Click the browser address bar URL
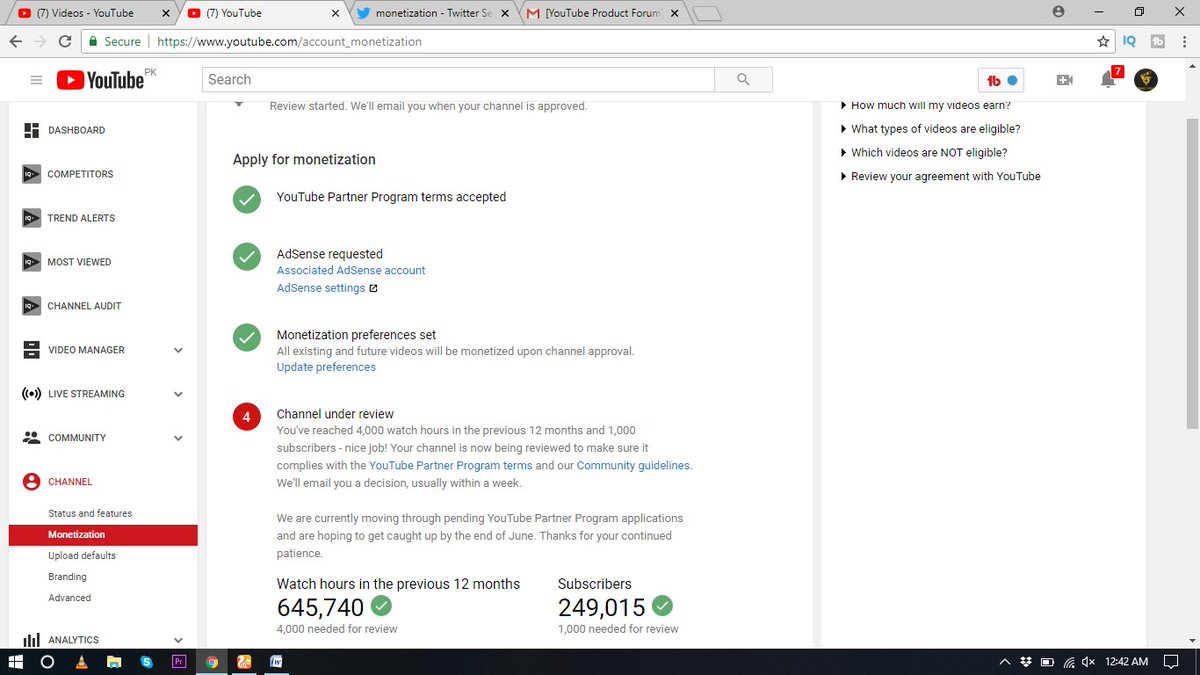Image resolution: width=1200 pixels, height=675 pixels. tap(289, 42)
